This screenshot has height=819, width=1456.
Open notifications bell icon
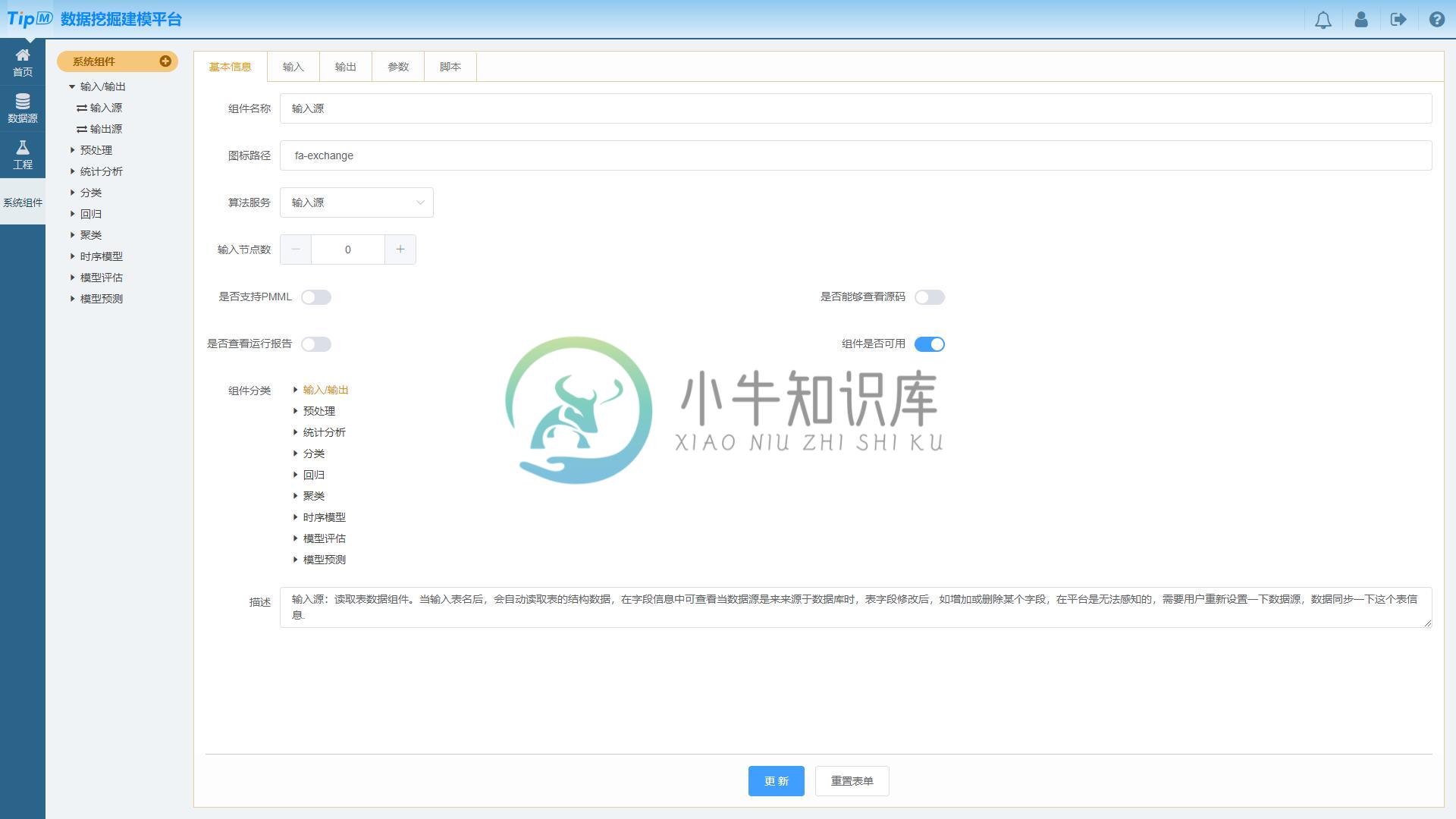pyautogui.click(x=1323, y=20)
